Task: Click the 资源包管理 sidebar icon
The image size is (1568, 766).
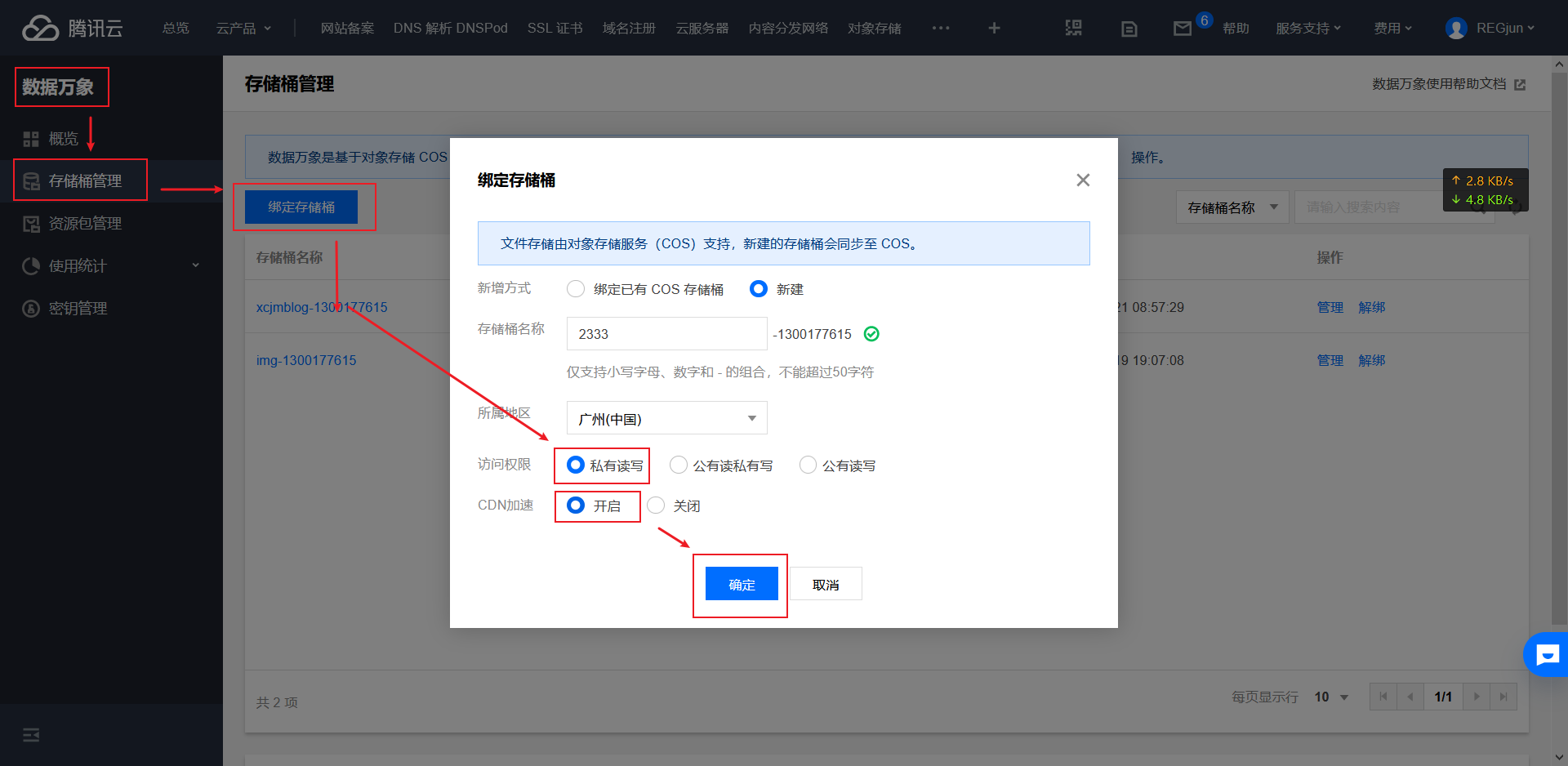Action: 31,224
